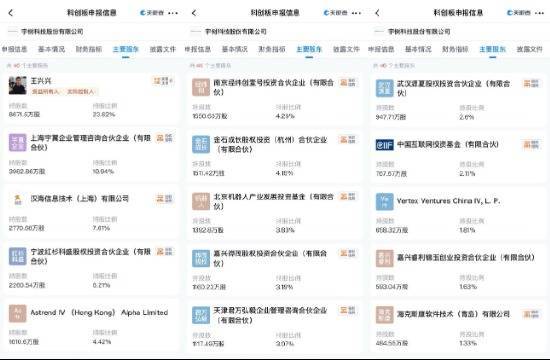This screenshot has width=550, height=360.
Task: Tap the back arrow in the 王兴兴 shareholder screen
Action: pos(11,13)
